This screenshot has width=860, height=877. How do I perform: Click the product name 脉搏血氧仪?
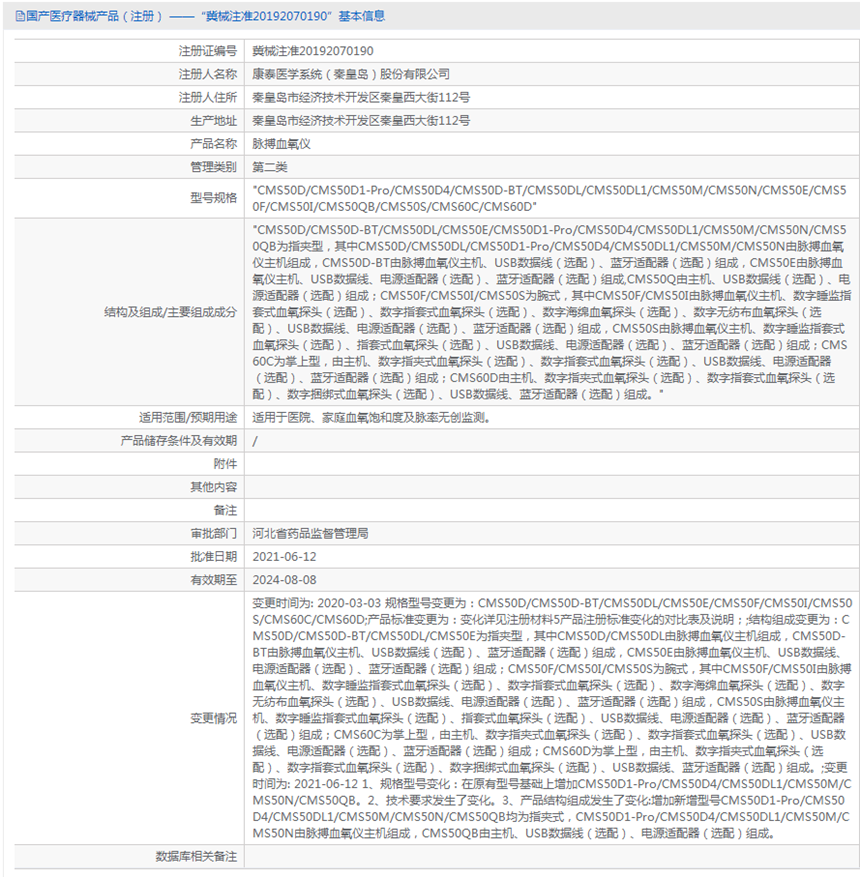pos(281,144)
